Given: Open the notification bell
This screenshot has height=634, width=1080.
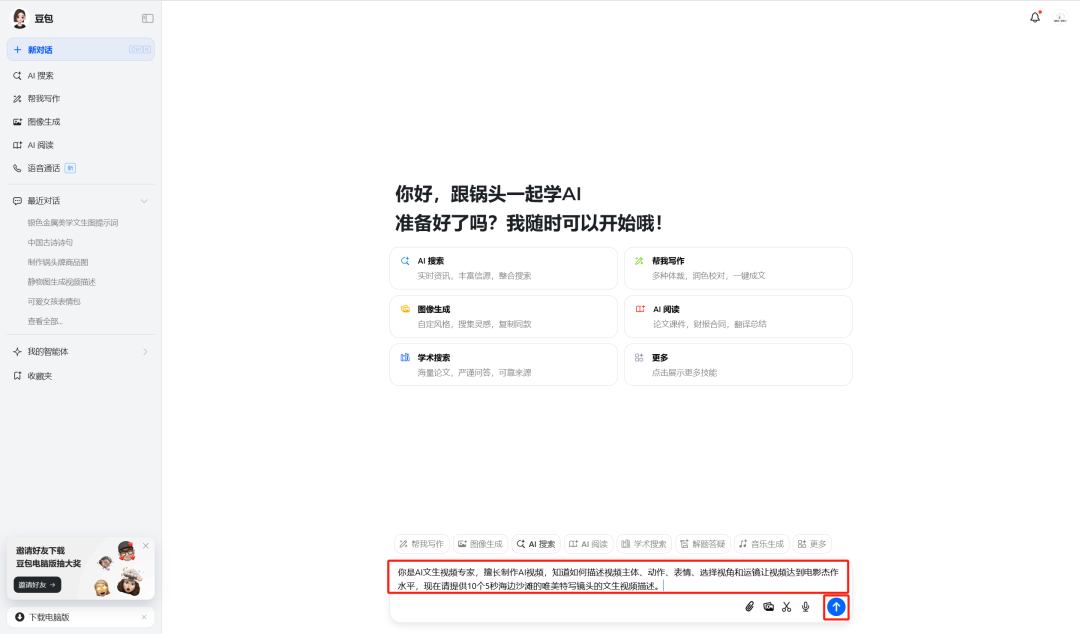Looking at the screenshot, I should click(x=1035, y=18).
